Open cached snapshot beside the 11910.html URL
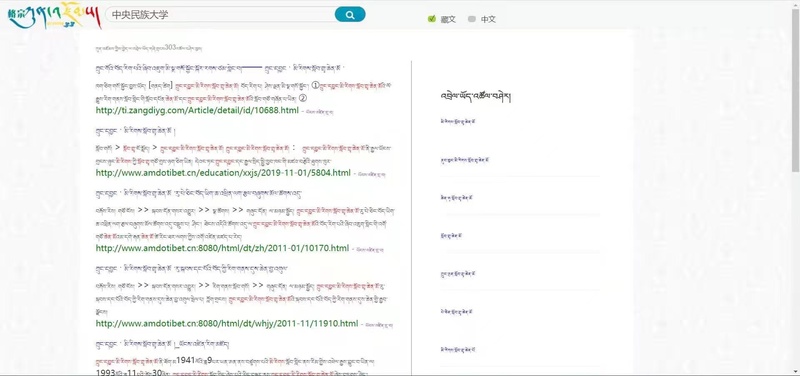Image resolution: width=800 pixels, height=376 pixels. pos(379,324)
